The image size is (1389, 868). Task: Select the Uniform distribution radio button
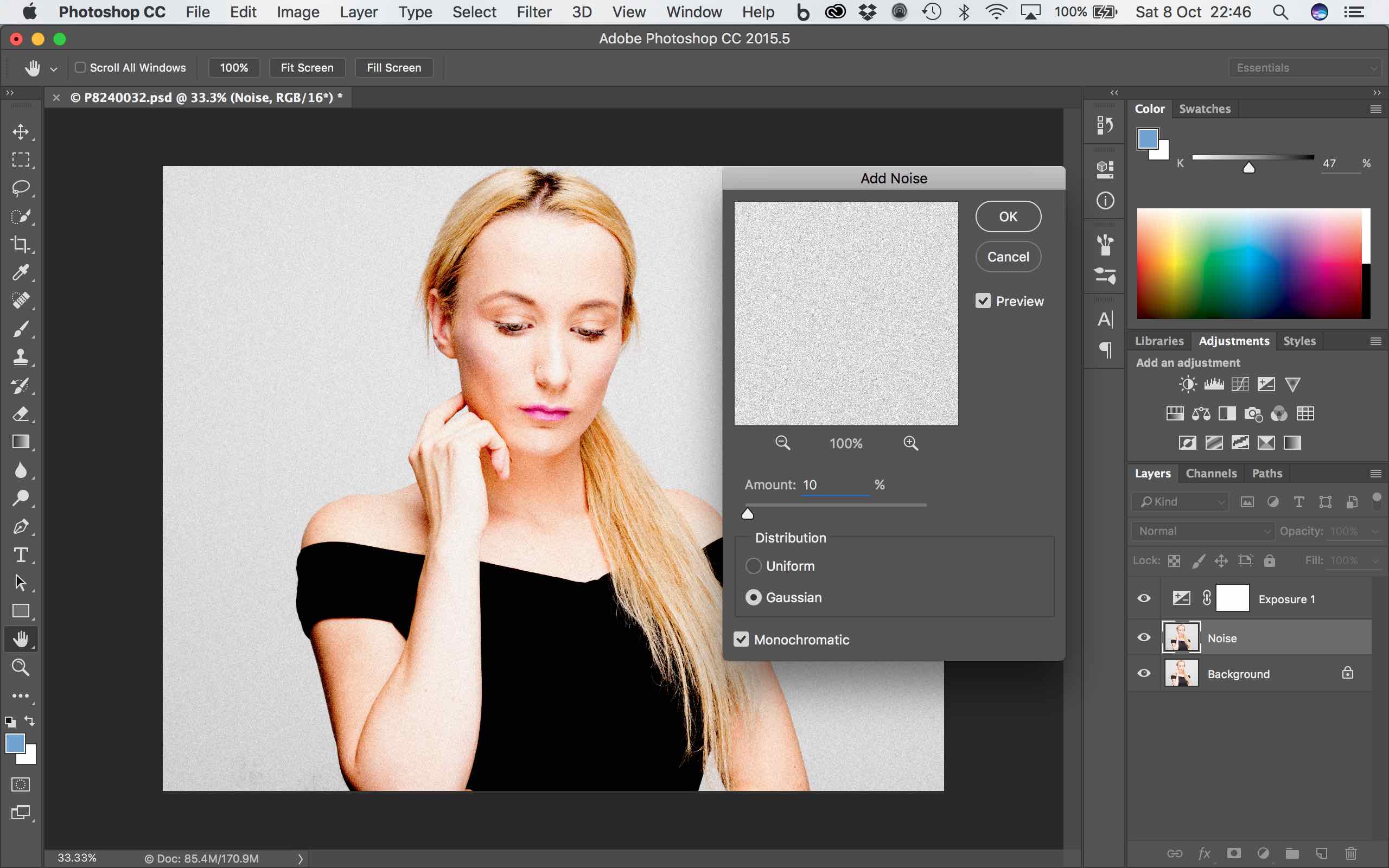coord(753,566)
